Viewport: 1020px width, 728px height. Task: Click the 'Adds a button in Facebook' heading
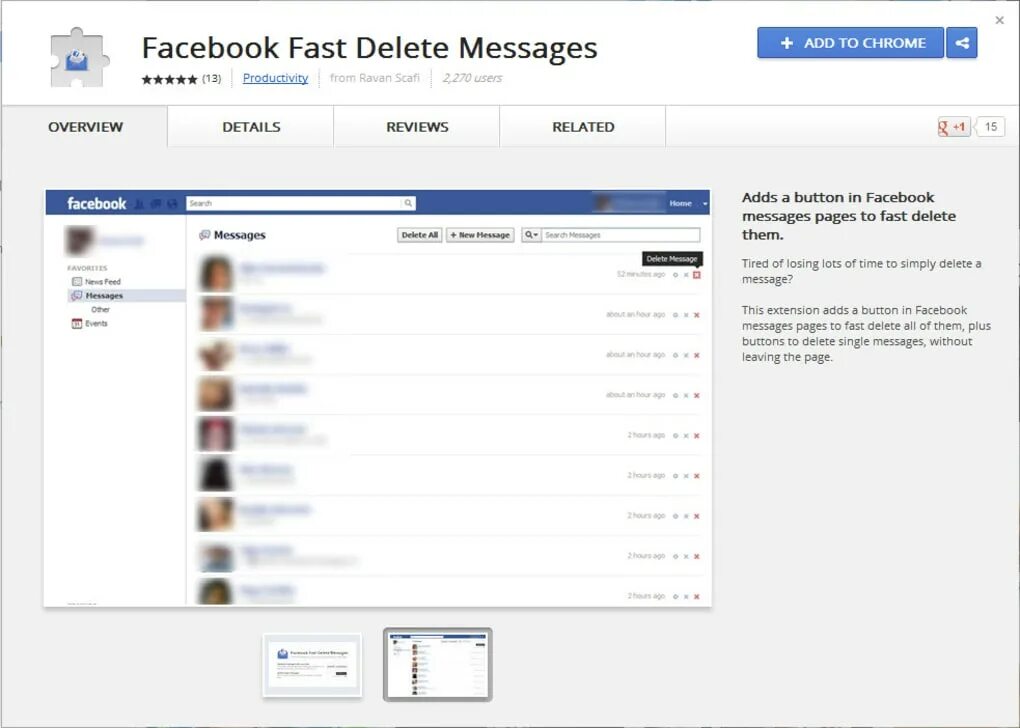coord(849,216)
